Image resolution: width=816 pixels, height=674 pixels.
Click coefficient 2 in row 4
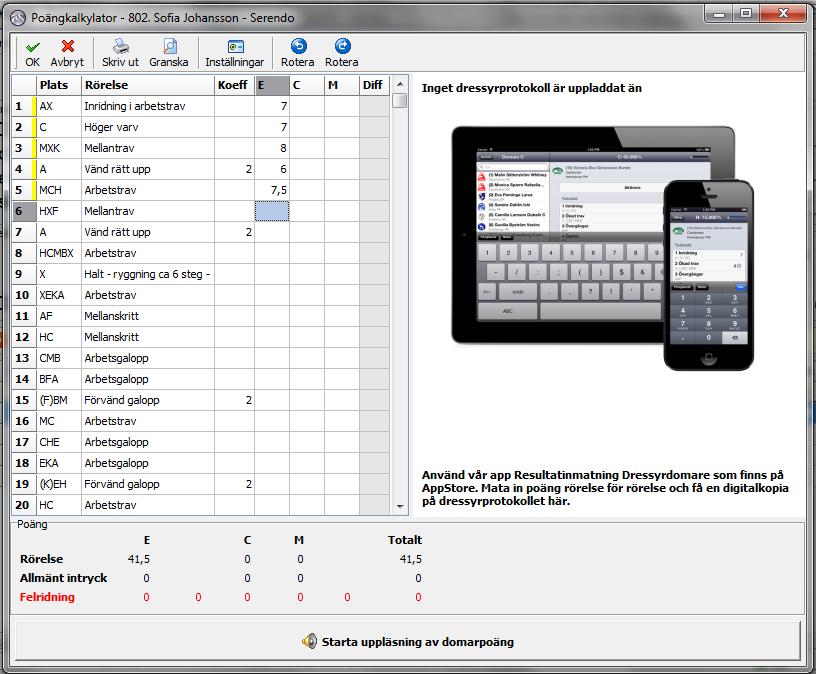[x=234, y=169]
